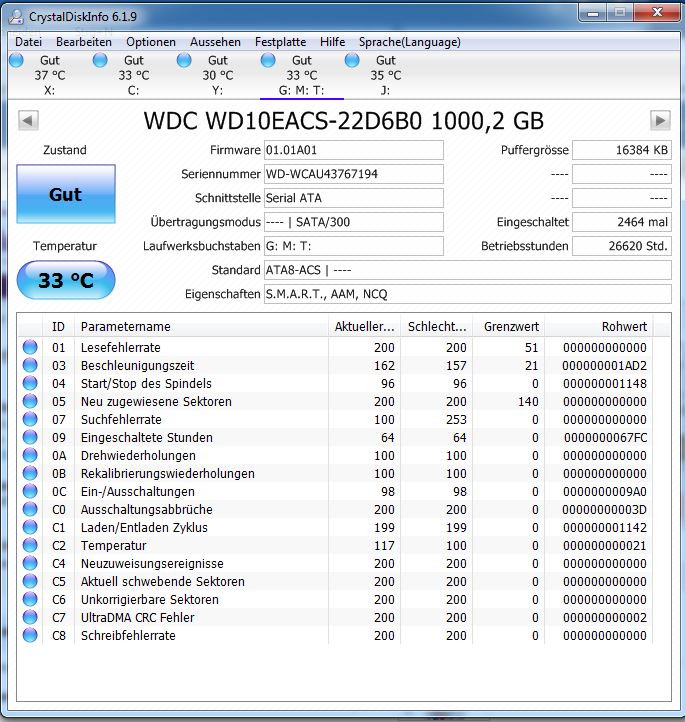Click the Standard field ATA8-ACS
685x722 pixels.
tap(468, 270)
